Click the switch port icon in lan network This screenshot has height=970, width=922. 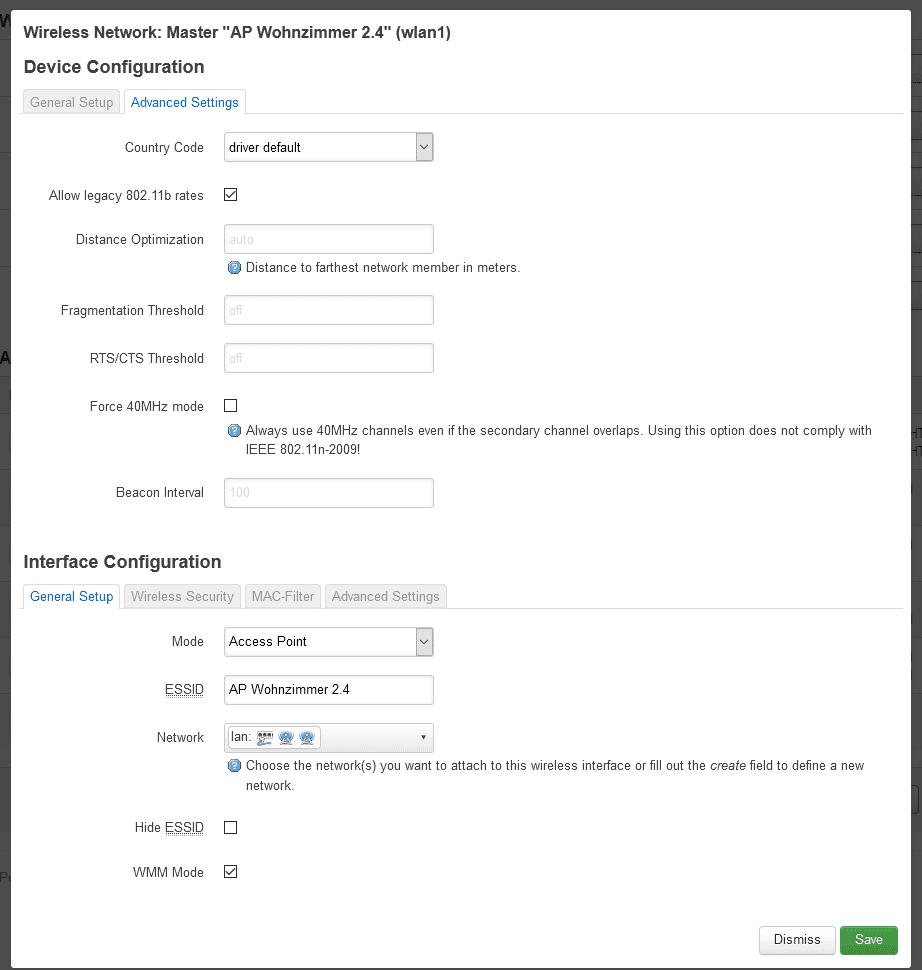tap(265, 738)
